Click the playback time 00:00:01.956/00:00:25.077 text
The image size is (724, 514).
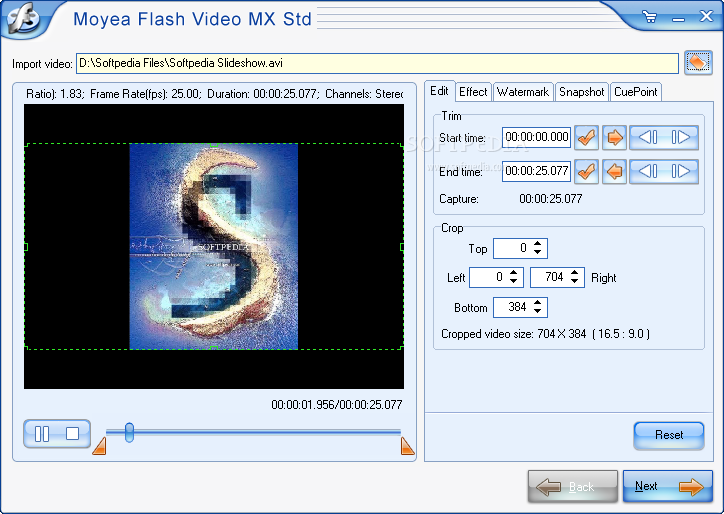point(337,405)
